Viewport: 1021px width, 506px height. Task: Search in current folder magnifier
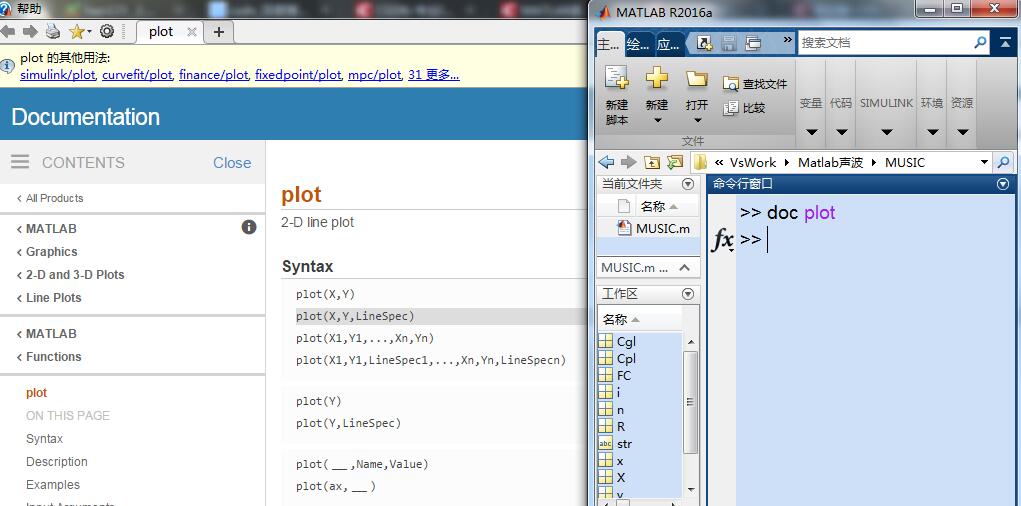click(x=1003, y=162)
